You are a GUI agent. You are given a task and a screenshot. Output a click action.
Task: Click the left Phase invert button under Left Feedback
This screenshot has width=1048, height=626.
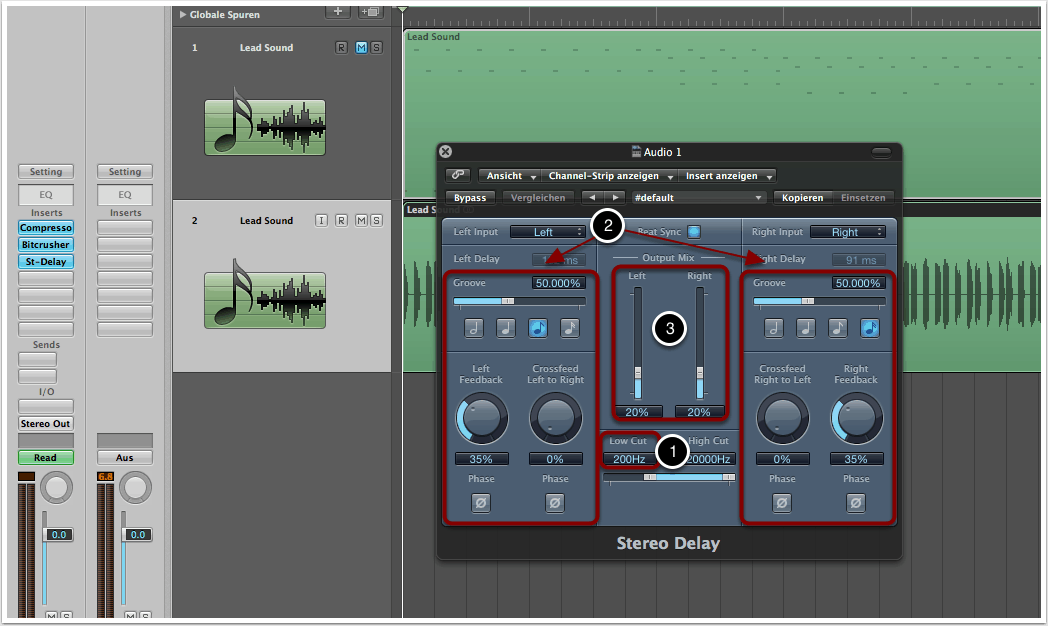coord(481,503)
